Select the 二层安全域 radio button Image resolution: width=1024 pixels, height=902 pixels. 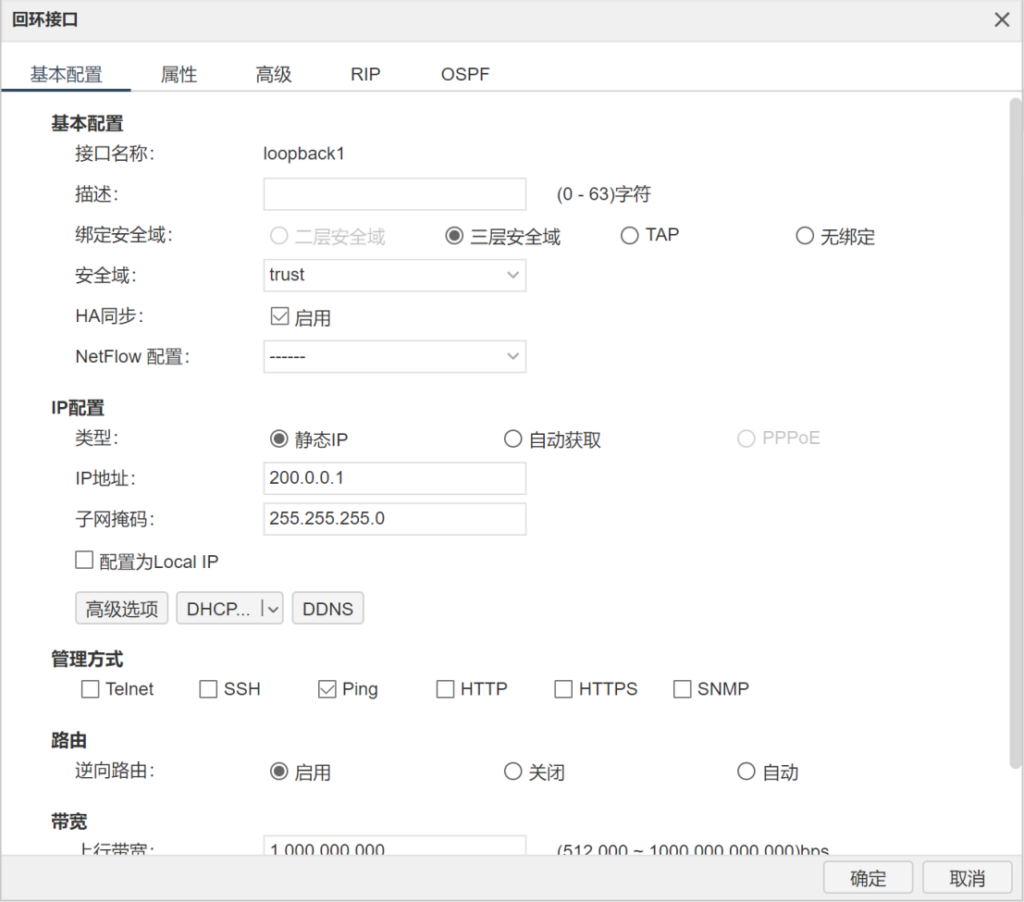click(x=279, y=236)
